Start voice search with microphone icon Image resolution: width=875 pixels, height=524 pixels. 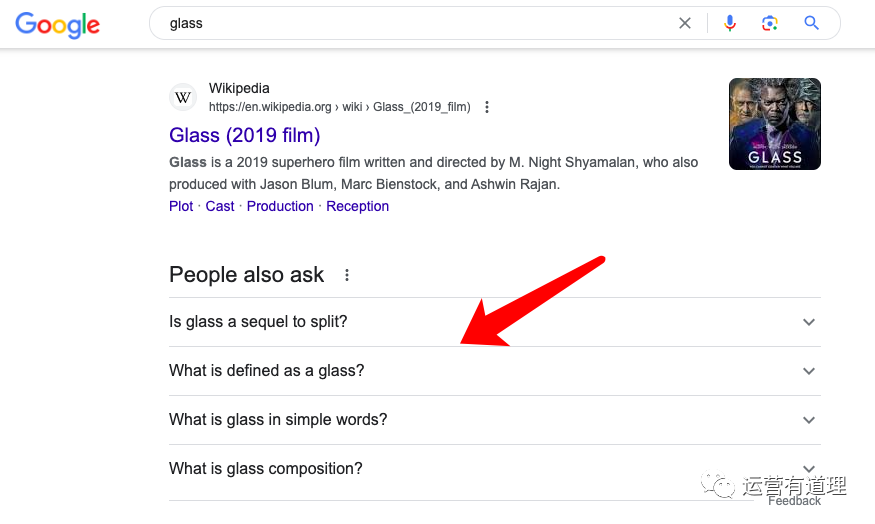pyautogui.click(x=730, y=23)
